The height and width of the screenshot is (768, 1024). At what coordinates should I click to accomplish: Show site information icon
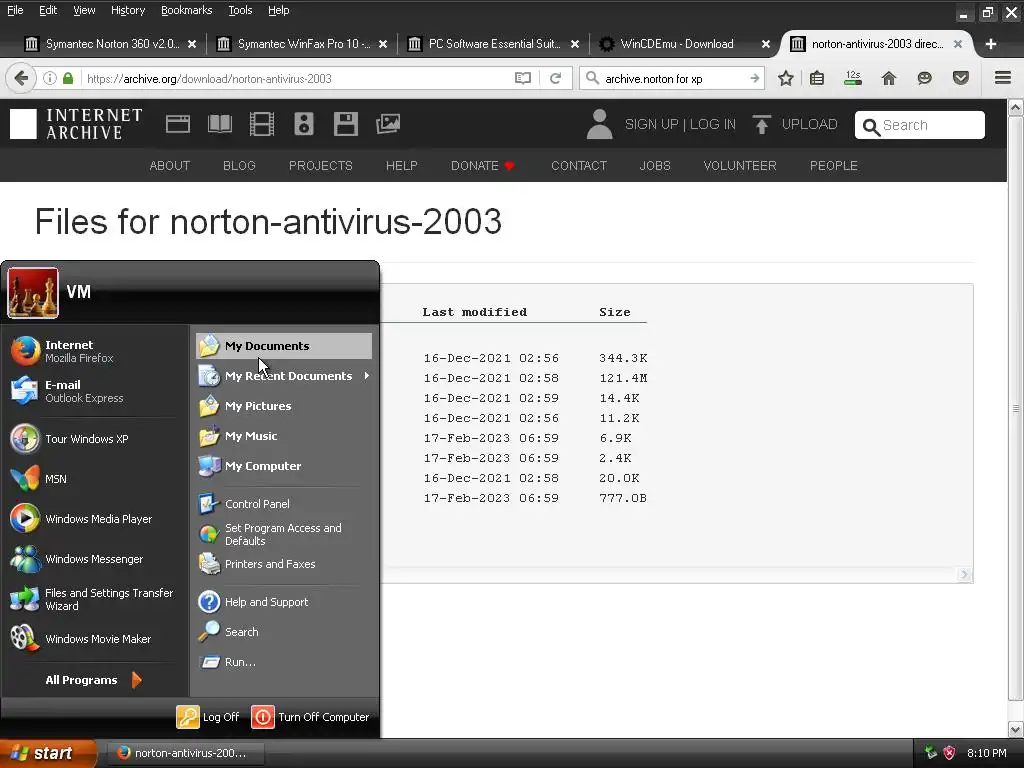50,78
